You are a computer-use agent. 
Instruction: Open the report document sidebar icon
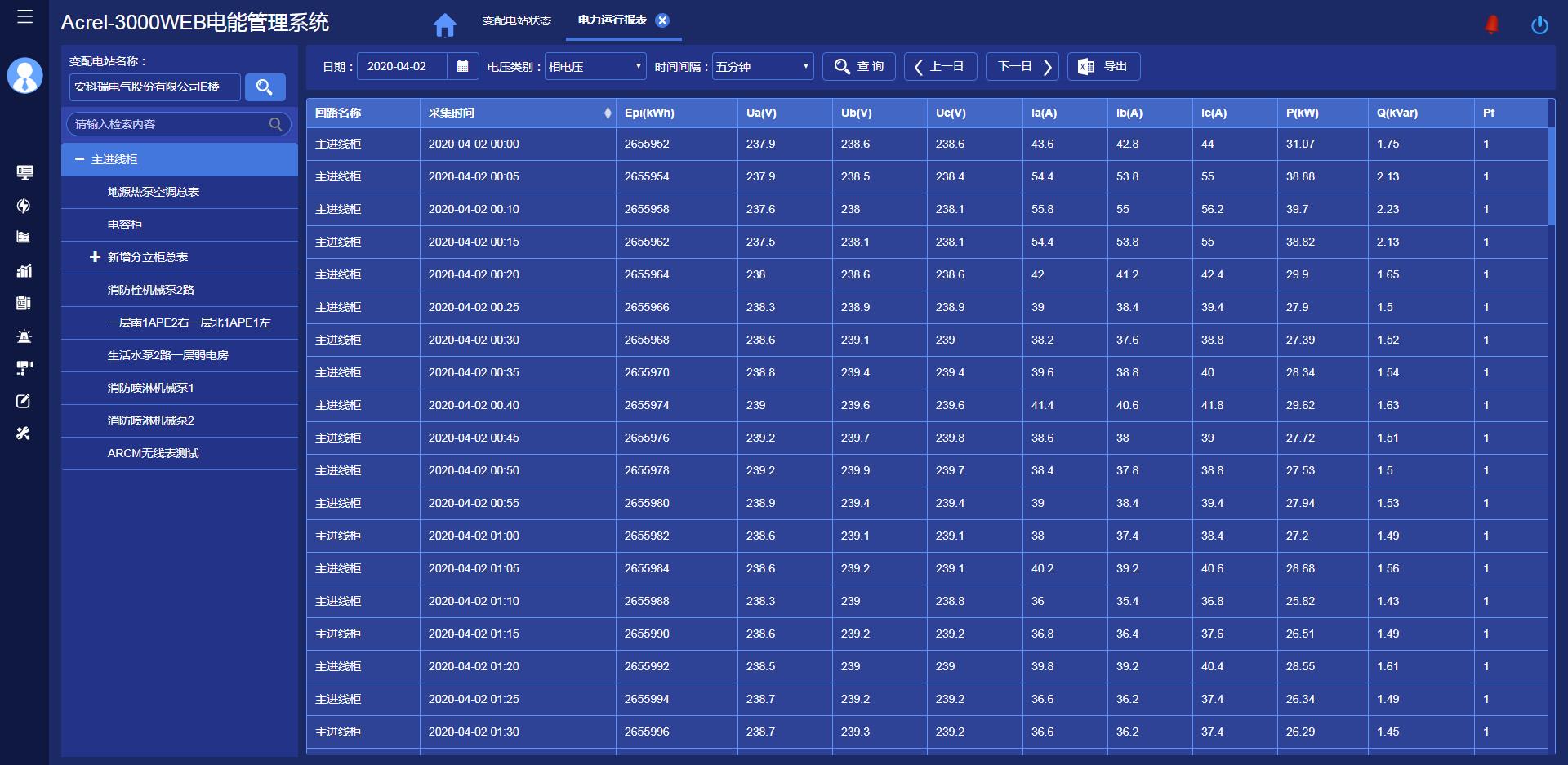[x=24, y=303]
